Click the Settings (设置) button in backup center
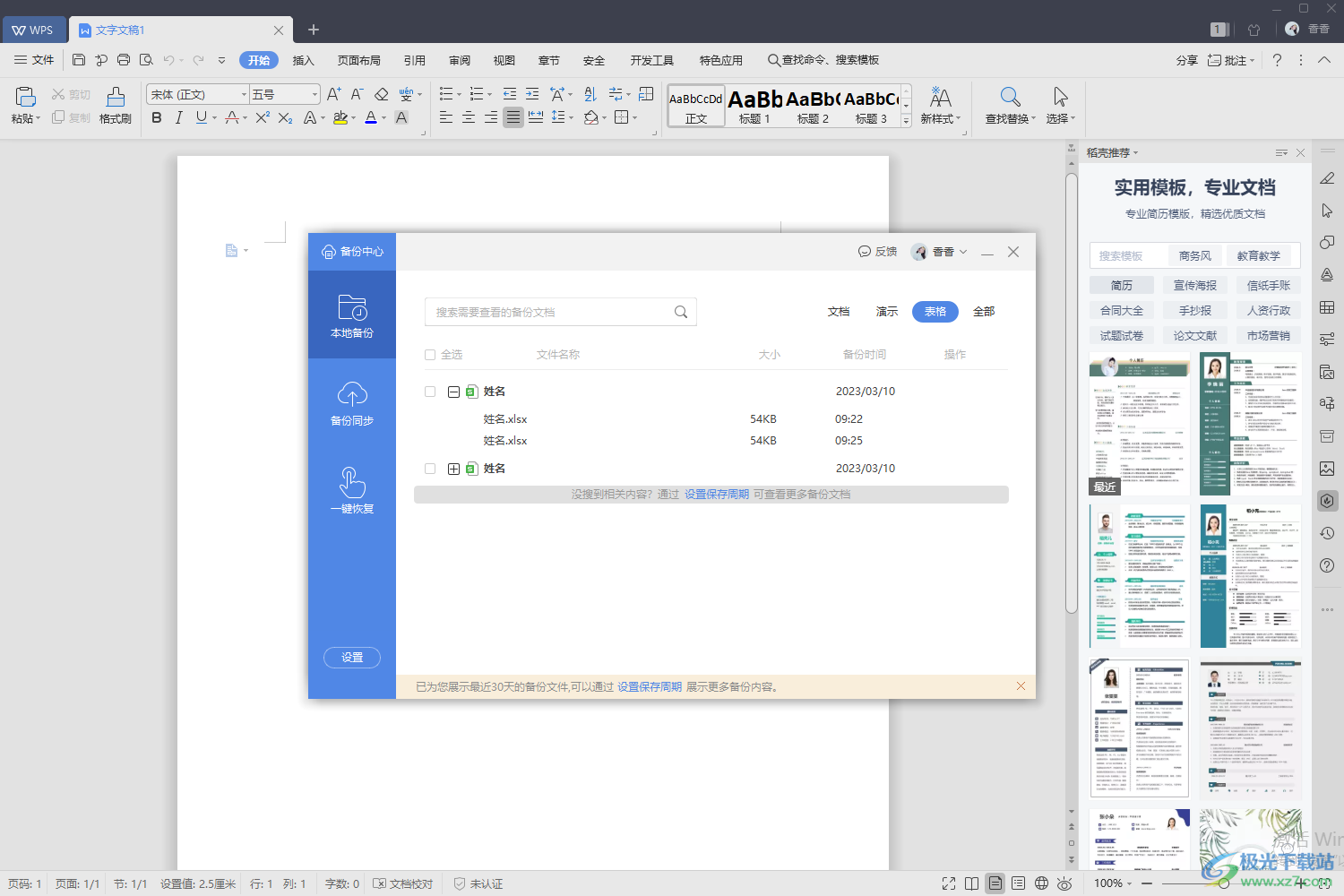The image size is (1344, 896). [x=352, y=658]
